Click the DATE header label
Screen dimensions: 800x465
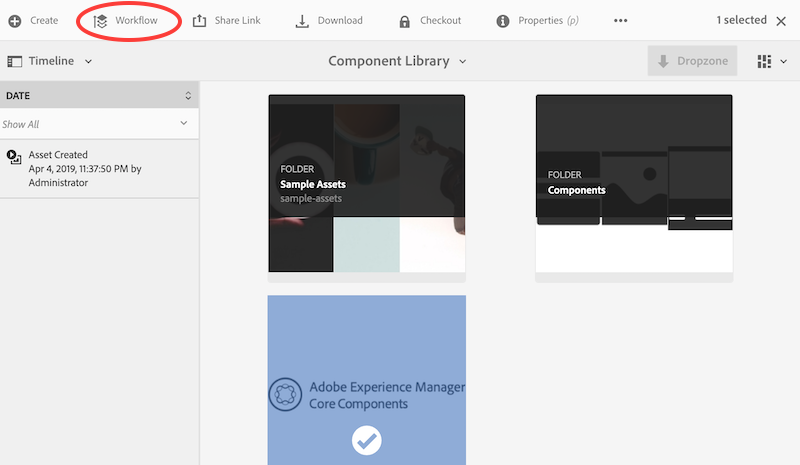18,95
